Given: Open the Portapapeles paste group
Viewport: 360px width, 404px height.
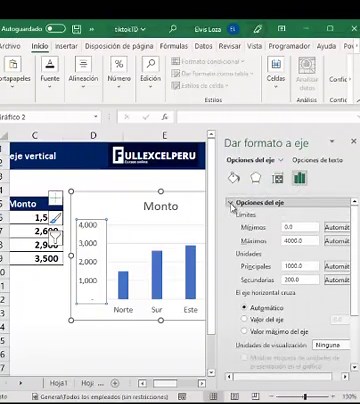Looking at the screenshot, I should pyautogui.click(x=13, y=73).
